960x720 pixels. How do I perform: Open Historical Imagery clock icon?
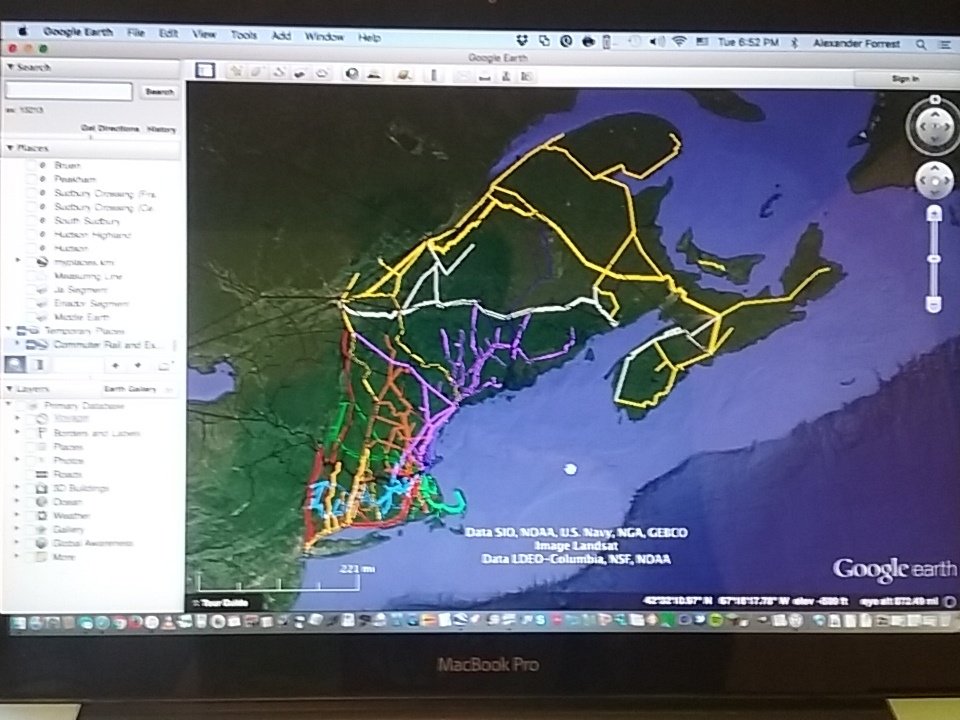tap(352, 74)
